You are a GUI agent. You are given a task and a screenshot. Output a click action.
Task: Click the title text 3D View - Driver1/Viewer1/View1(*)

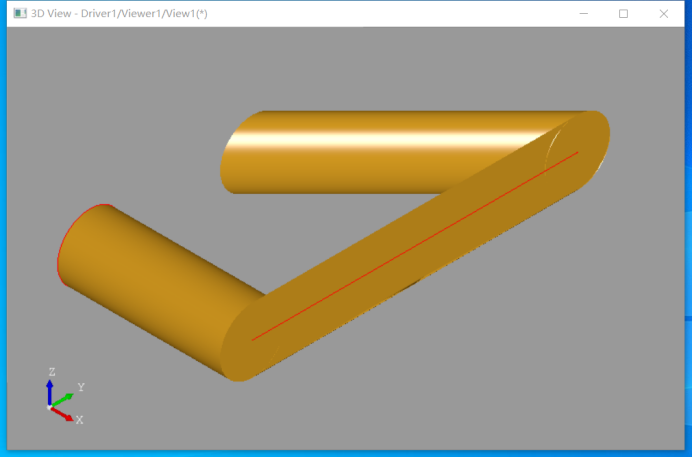(x=119, y=14)
